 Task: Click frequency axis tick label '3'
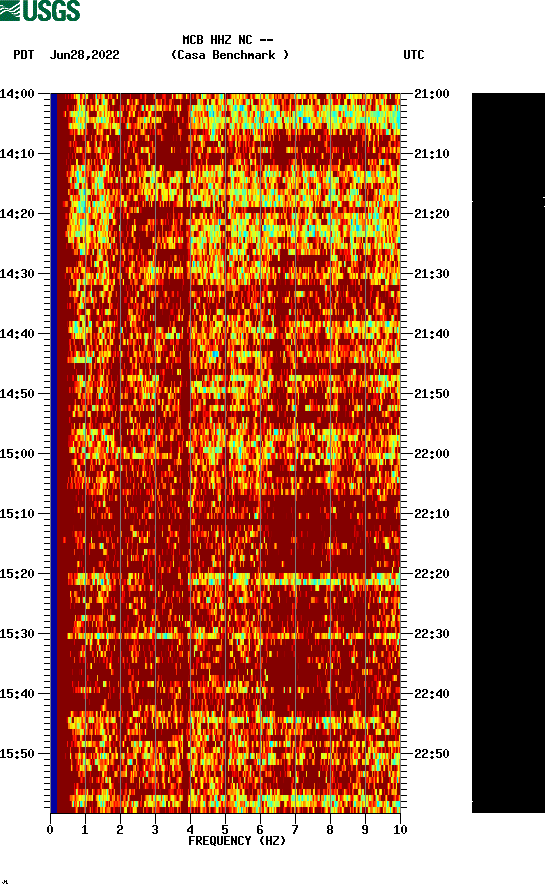tap(155, 830)
